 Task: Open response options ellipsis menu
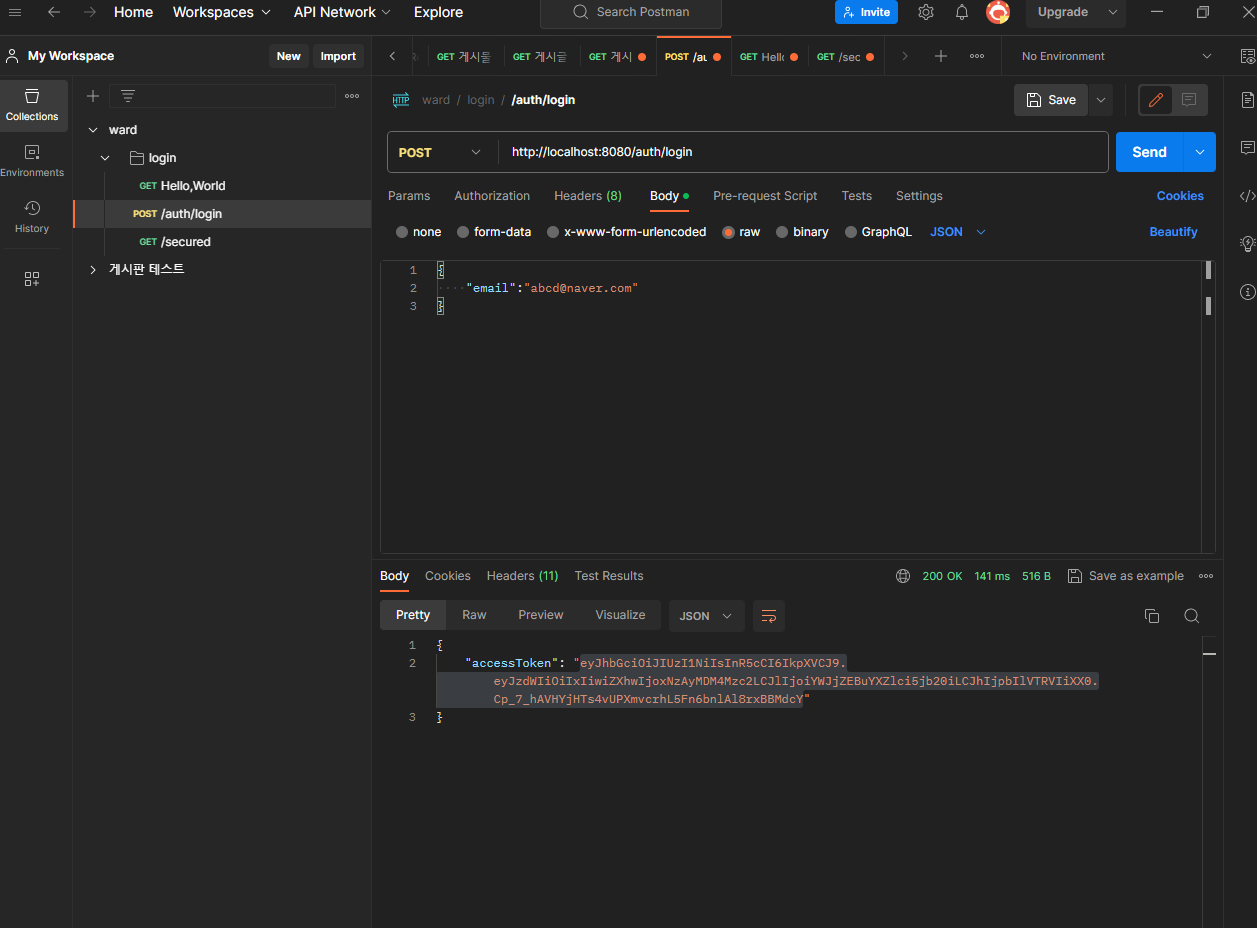click(1206, 576)
